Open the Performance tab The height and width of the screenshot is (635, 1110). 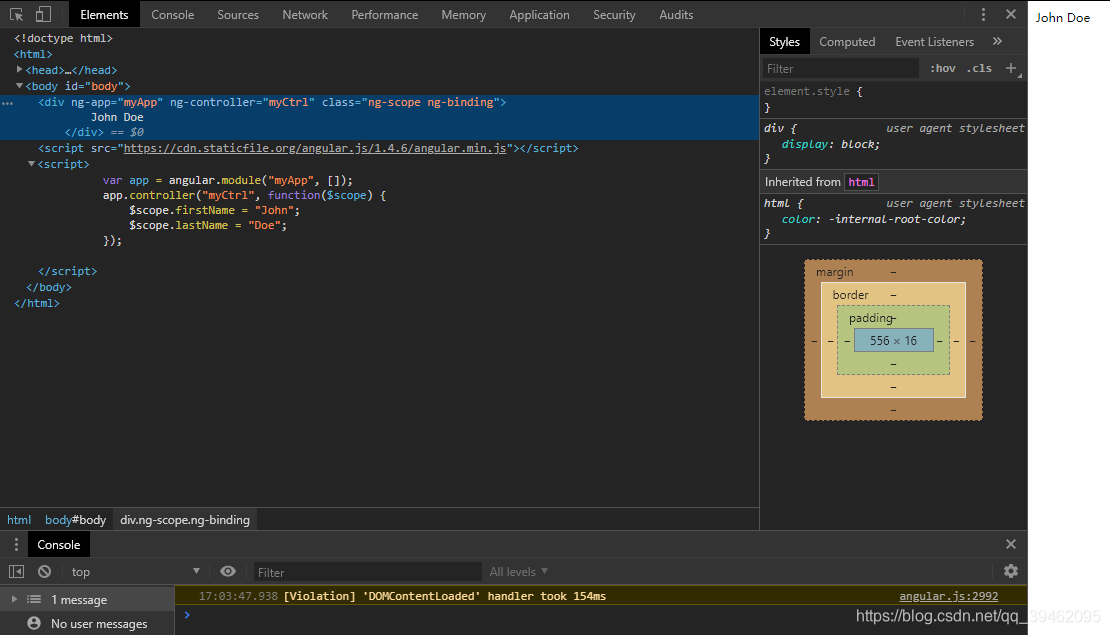384,14
